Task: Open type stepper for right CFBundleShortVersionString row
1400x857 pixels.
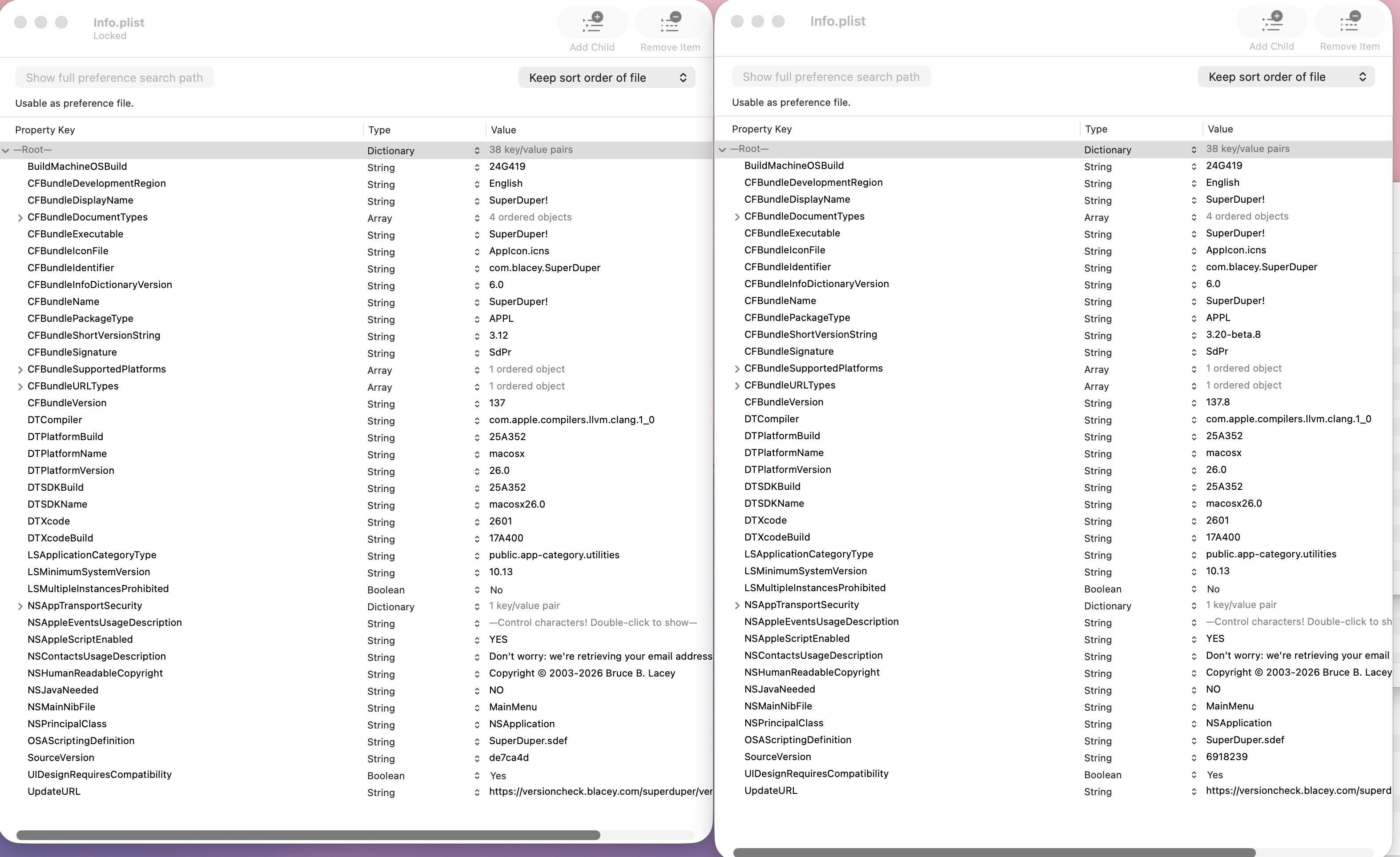Action: pos(1194,335)
